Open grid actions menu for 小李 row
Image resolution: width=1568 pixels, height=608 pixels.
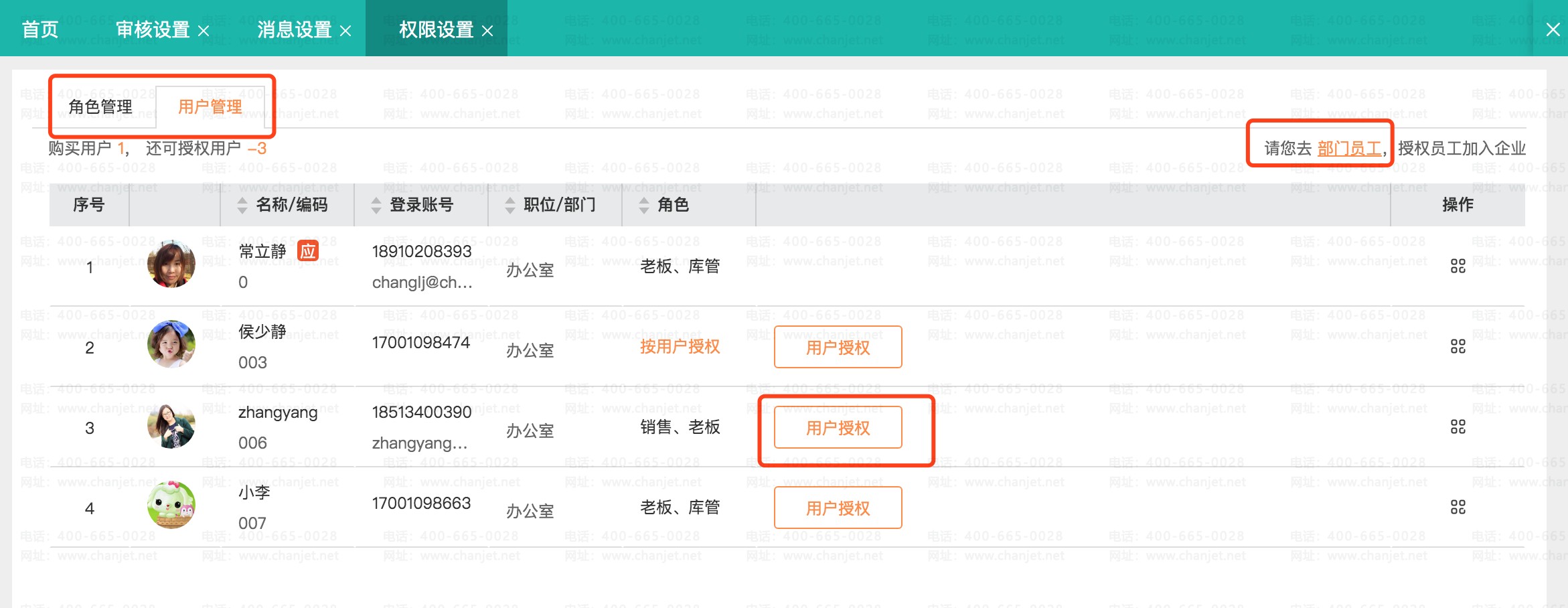click(x=1458, y=507)
